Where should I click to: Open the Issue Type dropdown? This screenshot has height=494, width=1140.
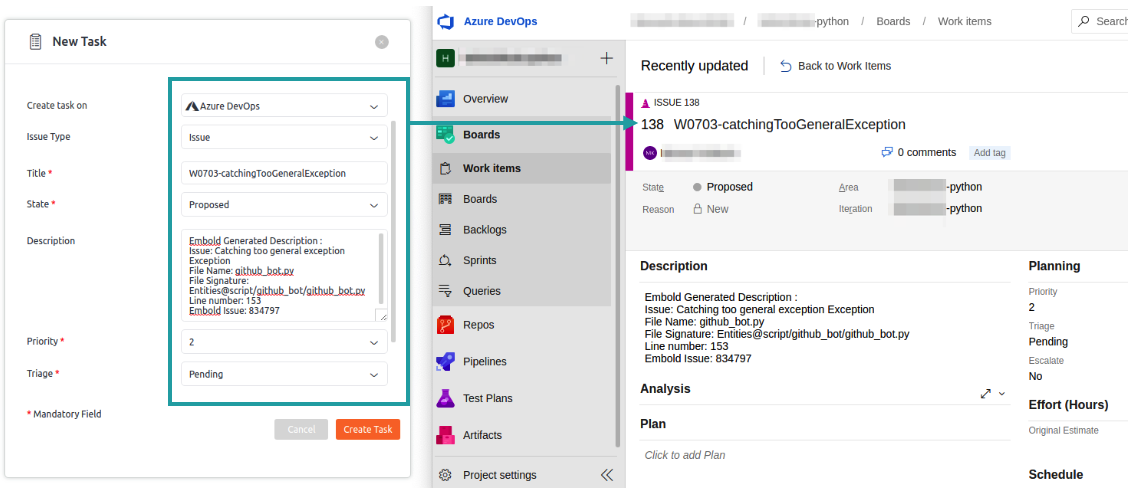[x=284, y=137]
